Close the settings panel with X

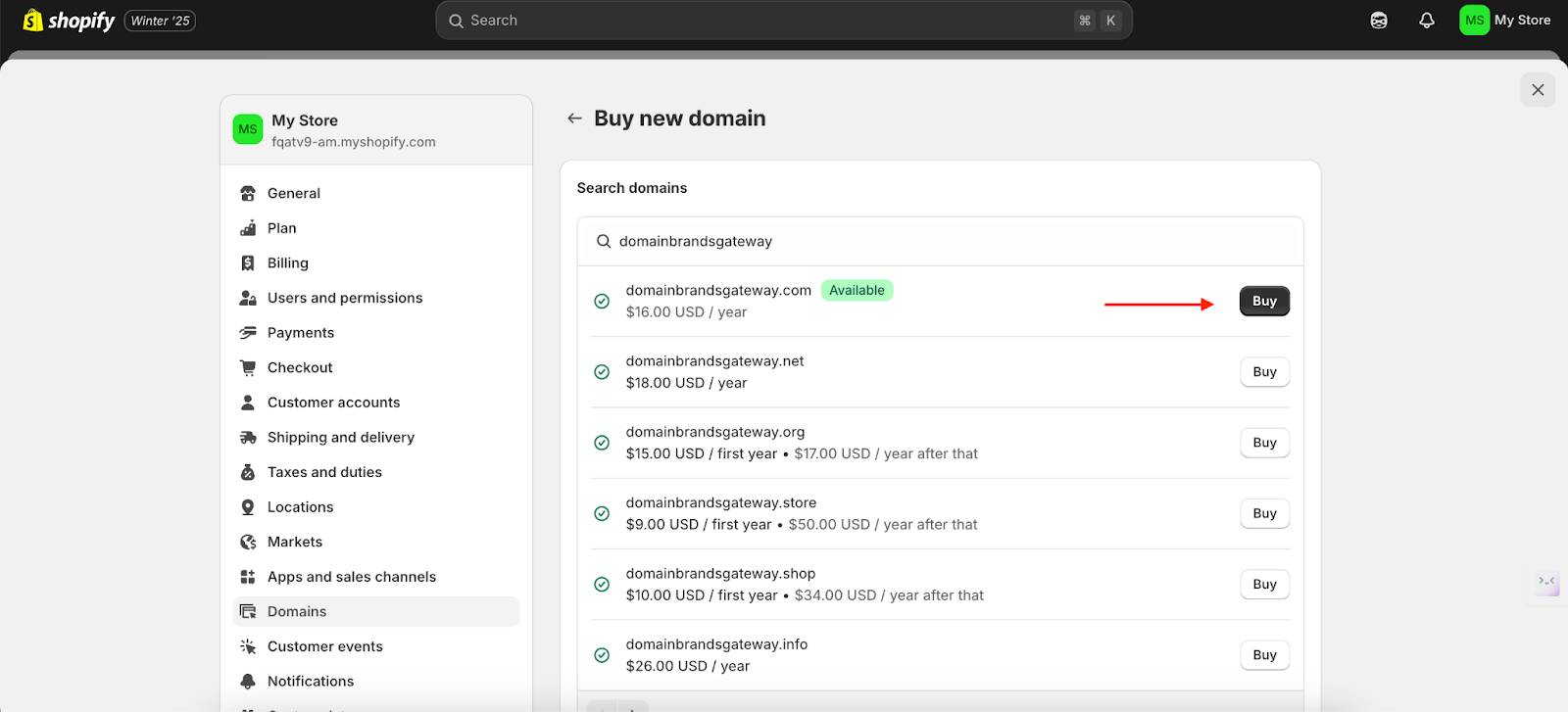[1538, 90]
